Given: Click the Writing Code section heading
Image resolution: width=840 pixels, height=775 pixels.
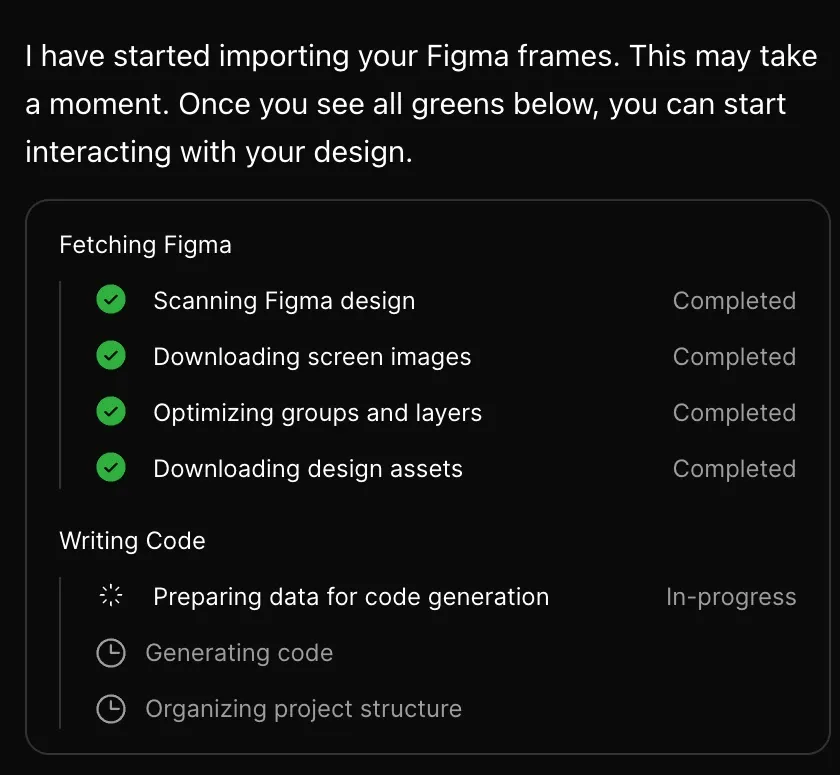Looking at the screenshot, I should pos(132,540).
